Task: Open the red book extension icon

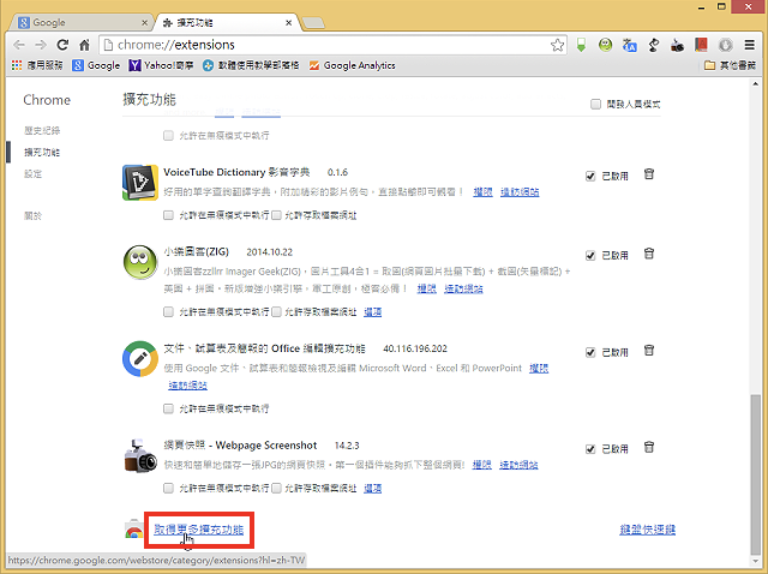Action: [x=701, y=45]
